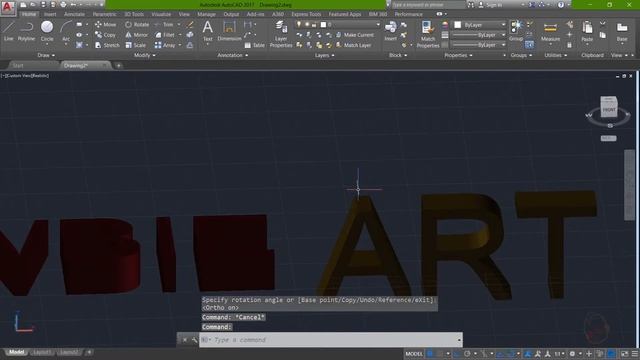Switch to the Visualize ribbon tab

161,14
